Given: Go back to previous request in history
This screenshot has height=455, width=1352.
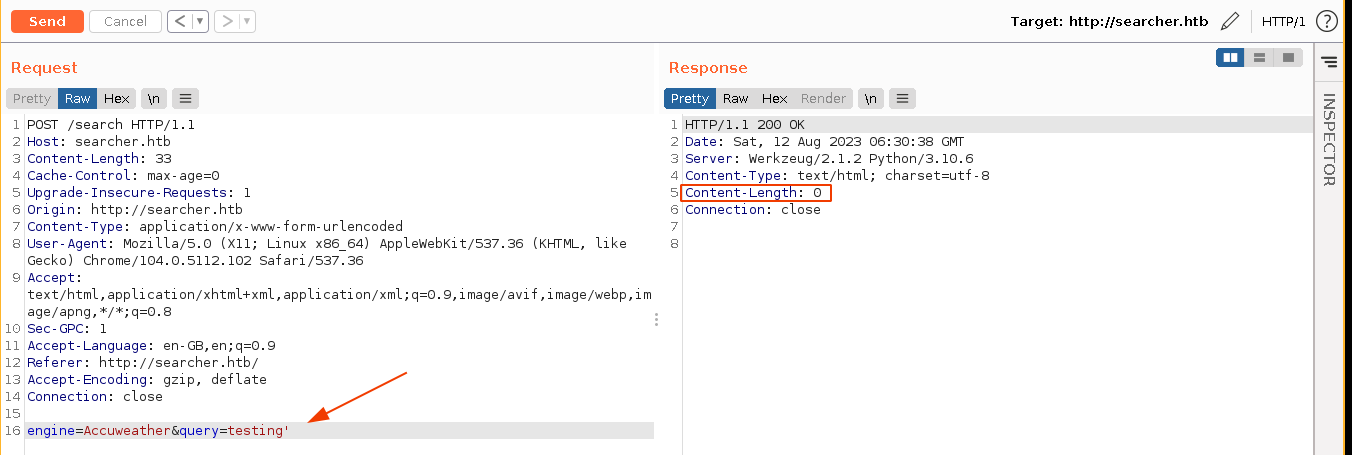Looking at the screenshot, I should tap(179, 21).
